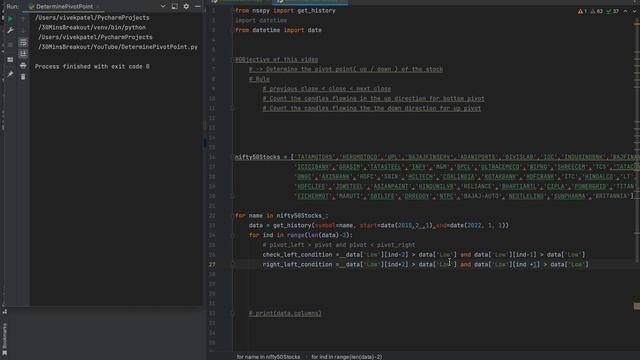Stop the process using the stop icon
Image resolution: width=640 pixels, height=360 pixels.
[x=10, y=44]
